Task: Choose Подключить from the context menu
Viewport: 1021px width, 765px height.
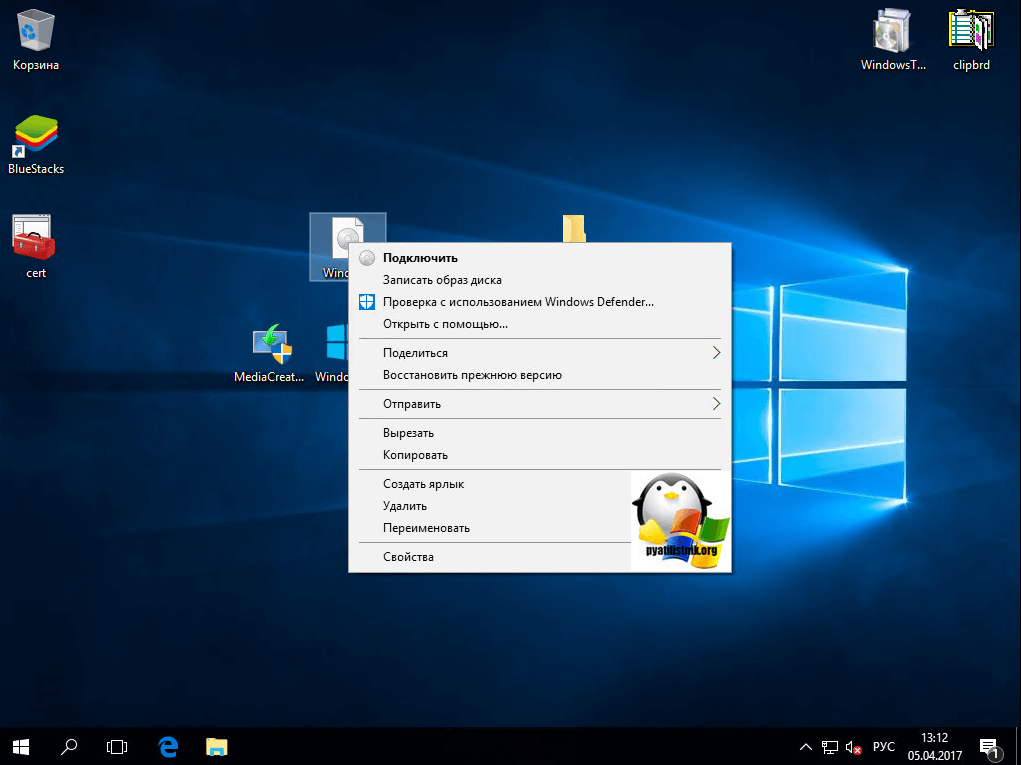Action: click(420, 258)
